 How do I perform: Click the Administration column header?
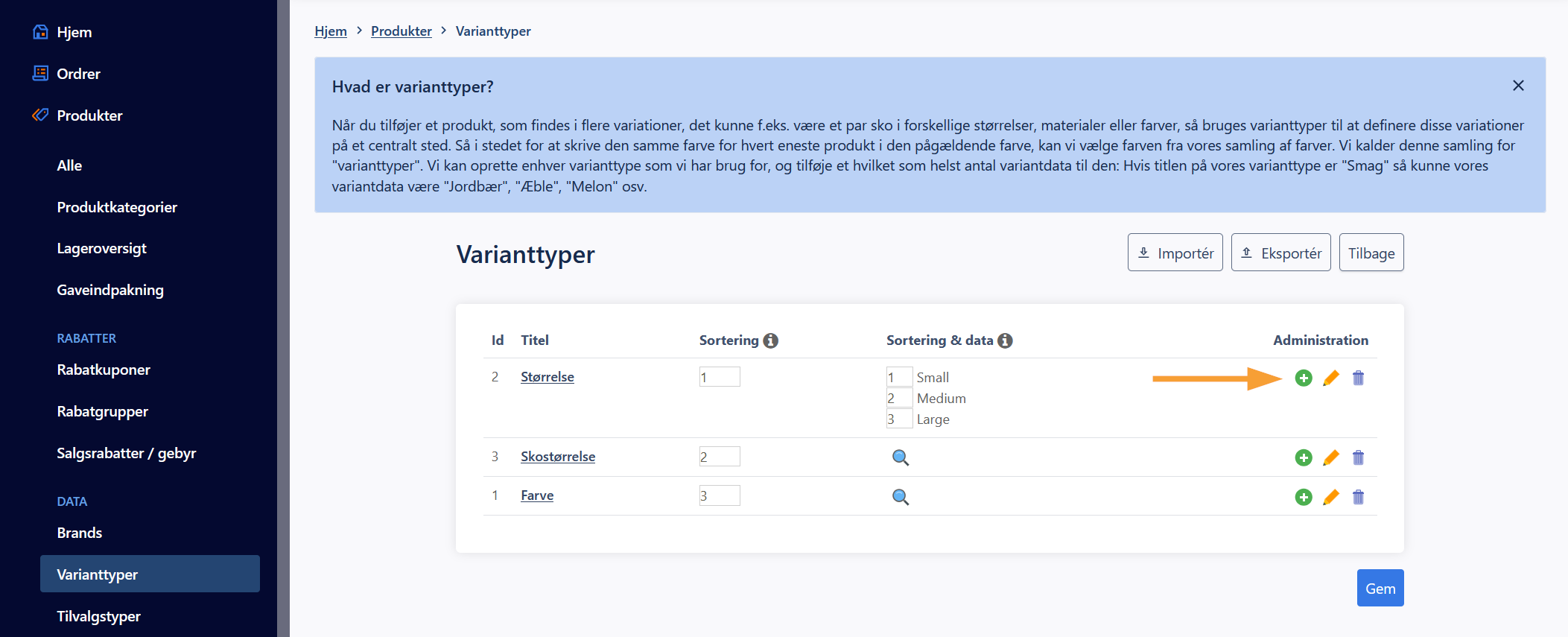tap(1321, 340)
